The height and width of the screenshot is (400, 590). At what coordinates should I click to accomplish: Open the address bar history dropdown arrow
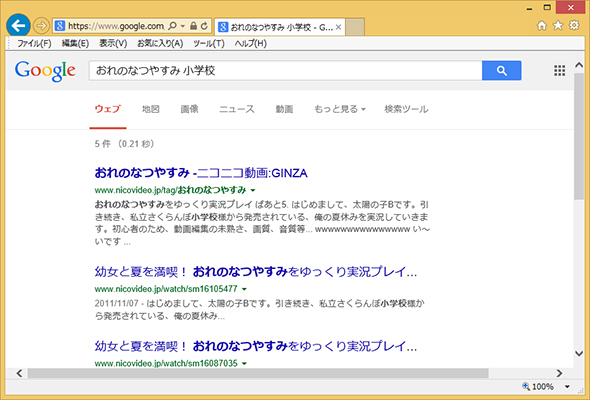point(183,26)
